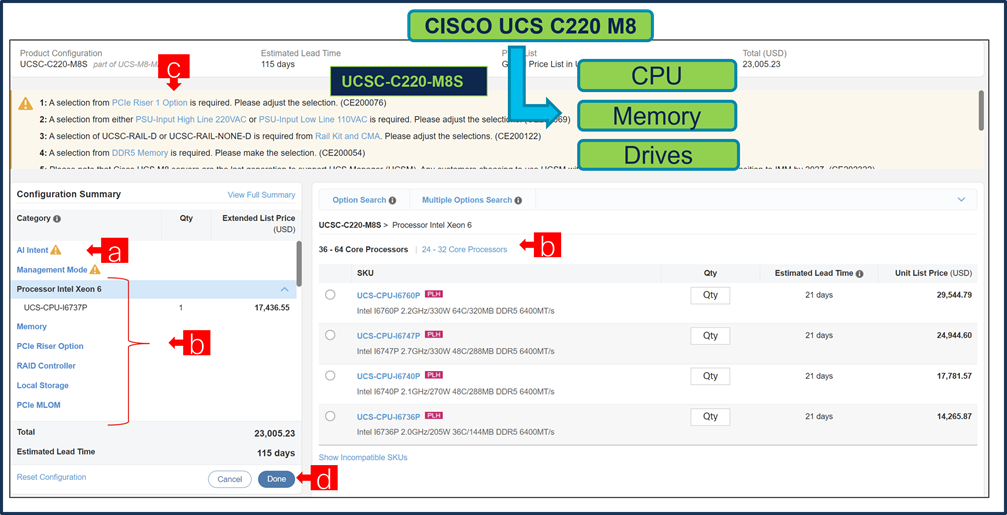Image resolution: width=1007 pixels, height=515 pixels.
Task: Click the Qty field for UCS-CPU-I6740P
Action: tap(710, 376)
